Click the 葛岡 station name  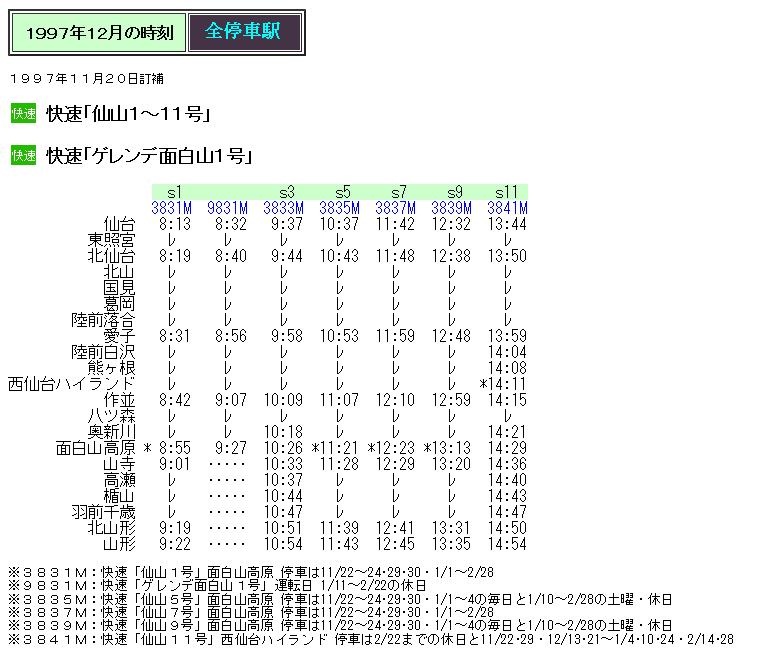[x=119, y=304]
